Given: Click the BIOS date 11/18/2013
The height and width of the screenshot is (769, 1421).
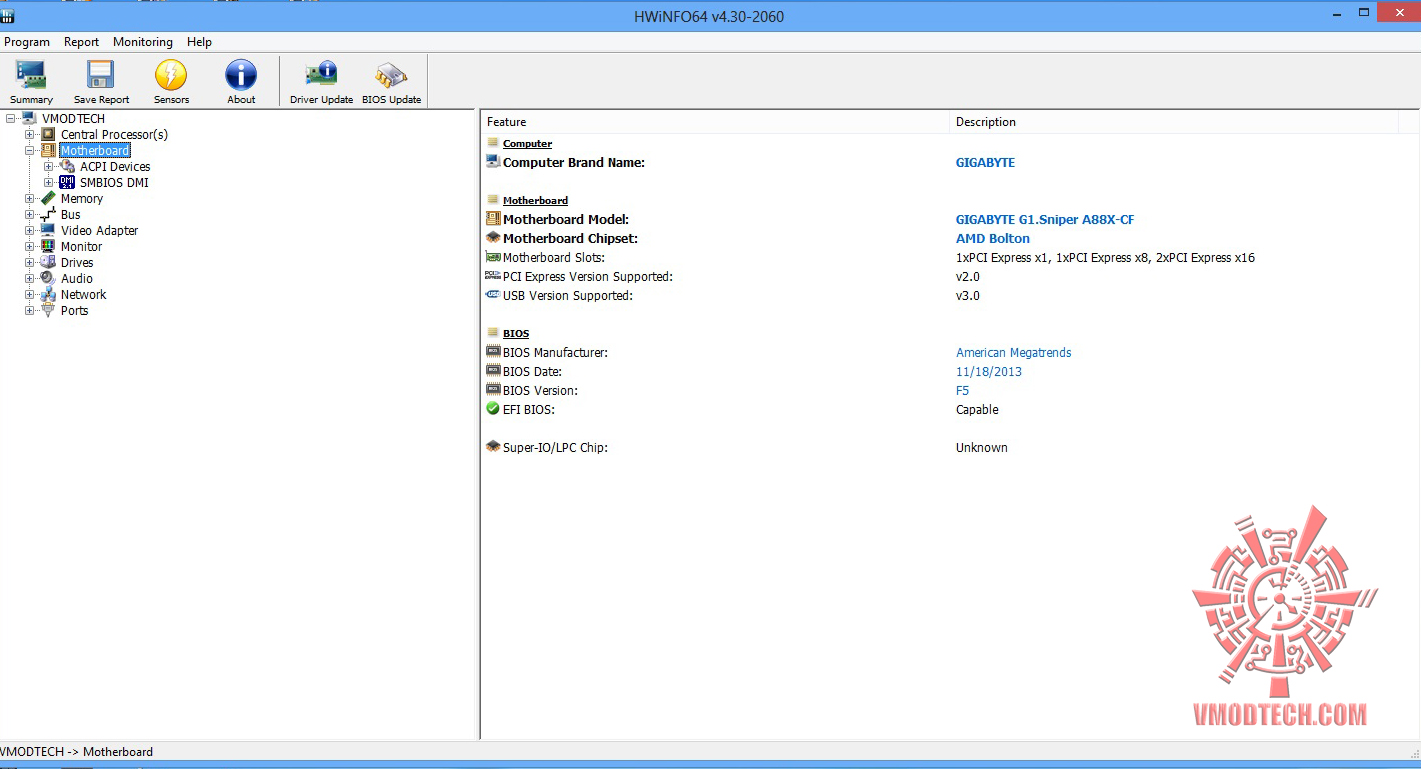Looking at the screenshot, I should pyautogui.click(x=989, y=372).
